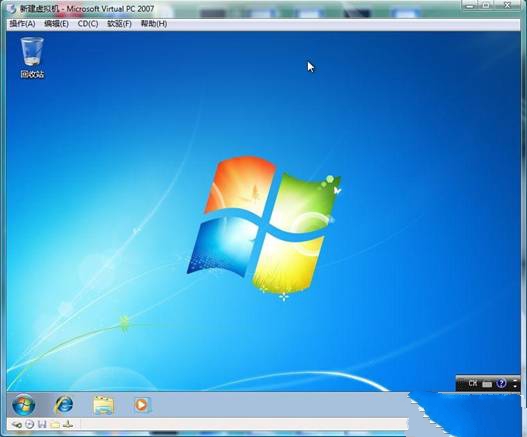
Task: Open the 帮助(H) help menu
Action: click(154, 24)
